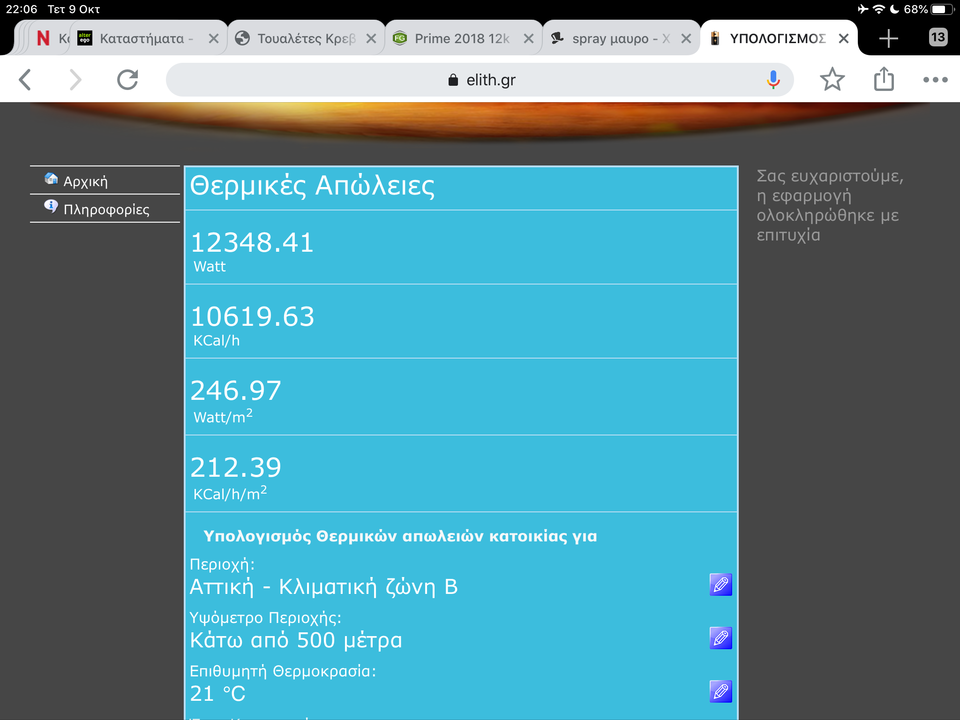960x720 pixels.
Task: Open the browser three-dots menu
Action: (x=935, y=80)
